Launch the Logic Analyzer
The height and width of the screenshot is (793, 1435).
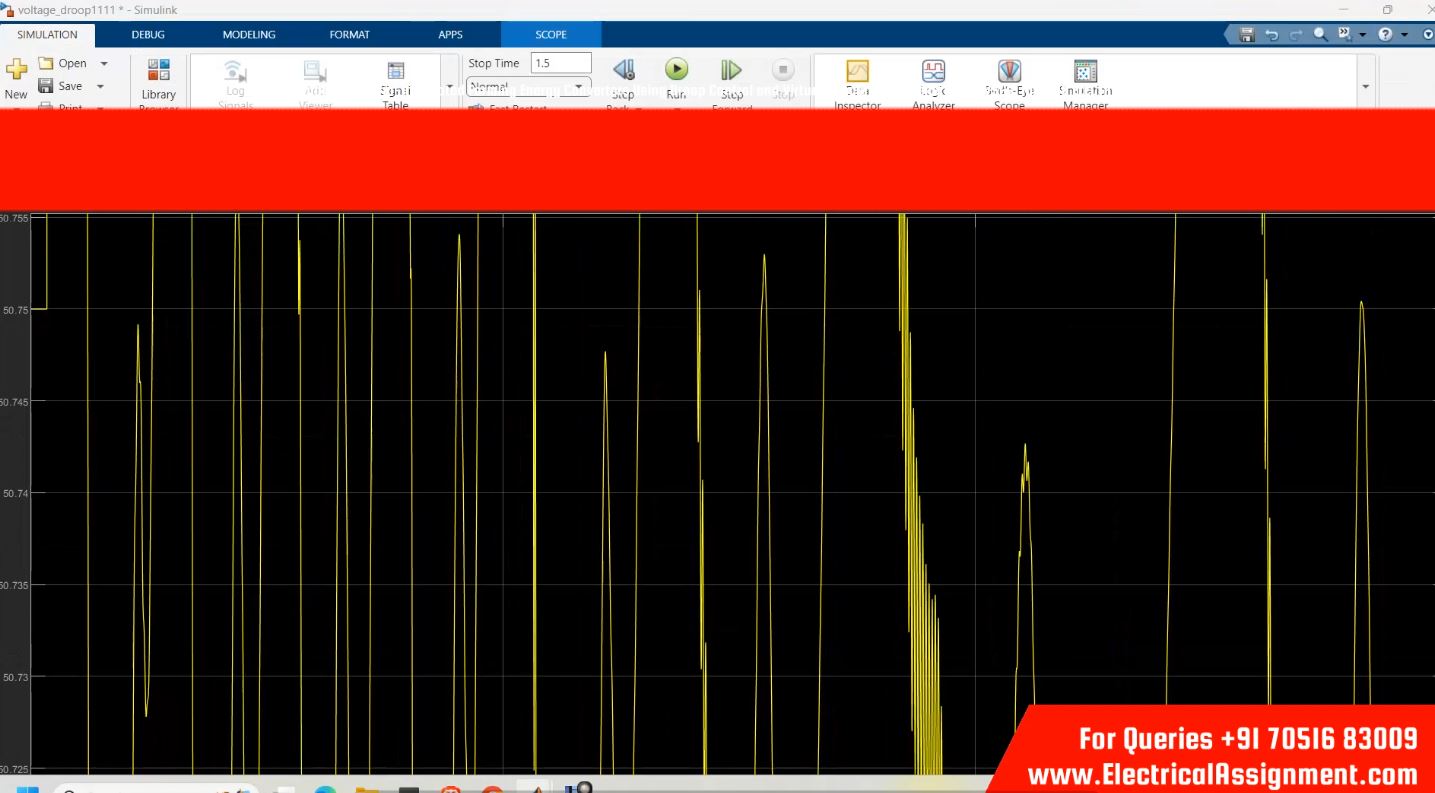[933, 72]
